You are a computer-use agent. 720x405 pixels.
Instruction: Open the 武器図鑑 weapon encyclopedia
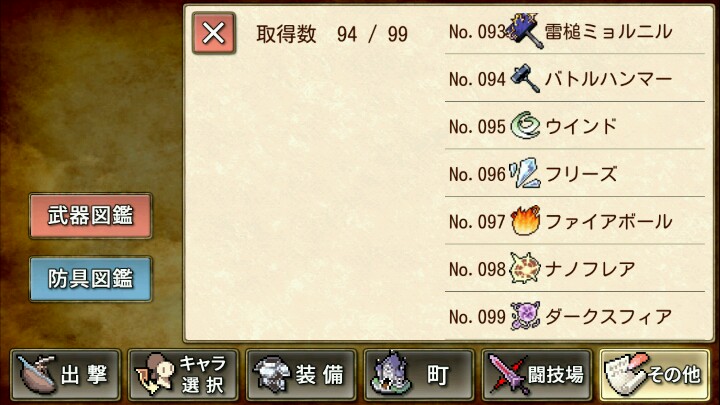[90, 216]
